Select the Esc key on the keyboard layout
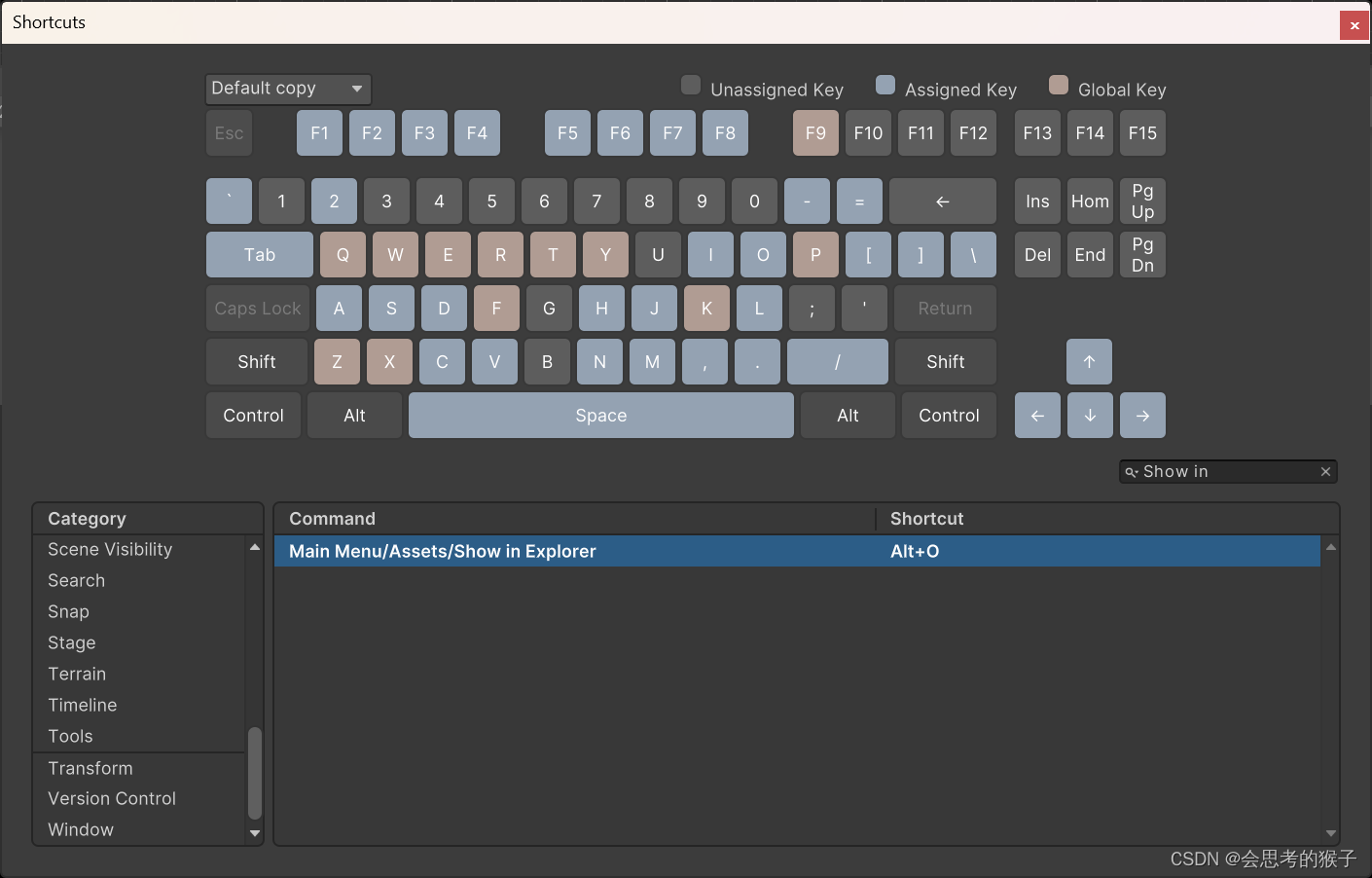 (229, 132)
